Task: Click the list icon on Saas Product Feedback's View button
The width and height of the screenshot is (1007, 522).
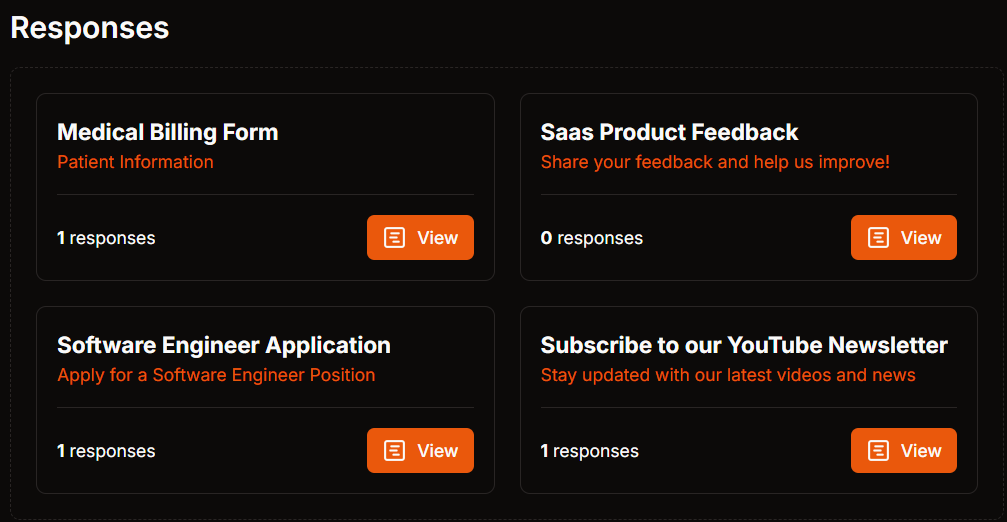Action: [x=878, y=238]
